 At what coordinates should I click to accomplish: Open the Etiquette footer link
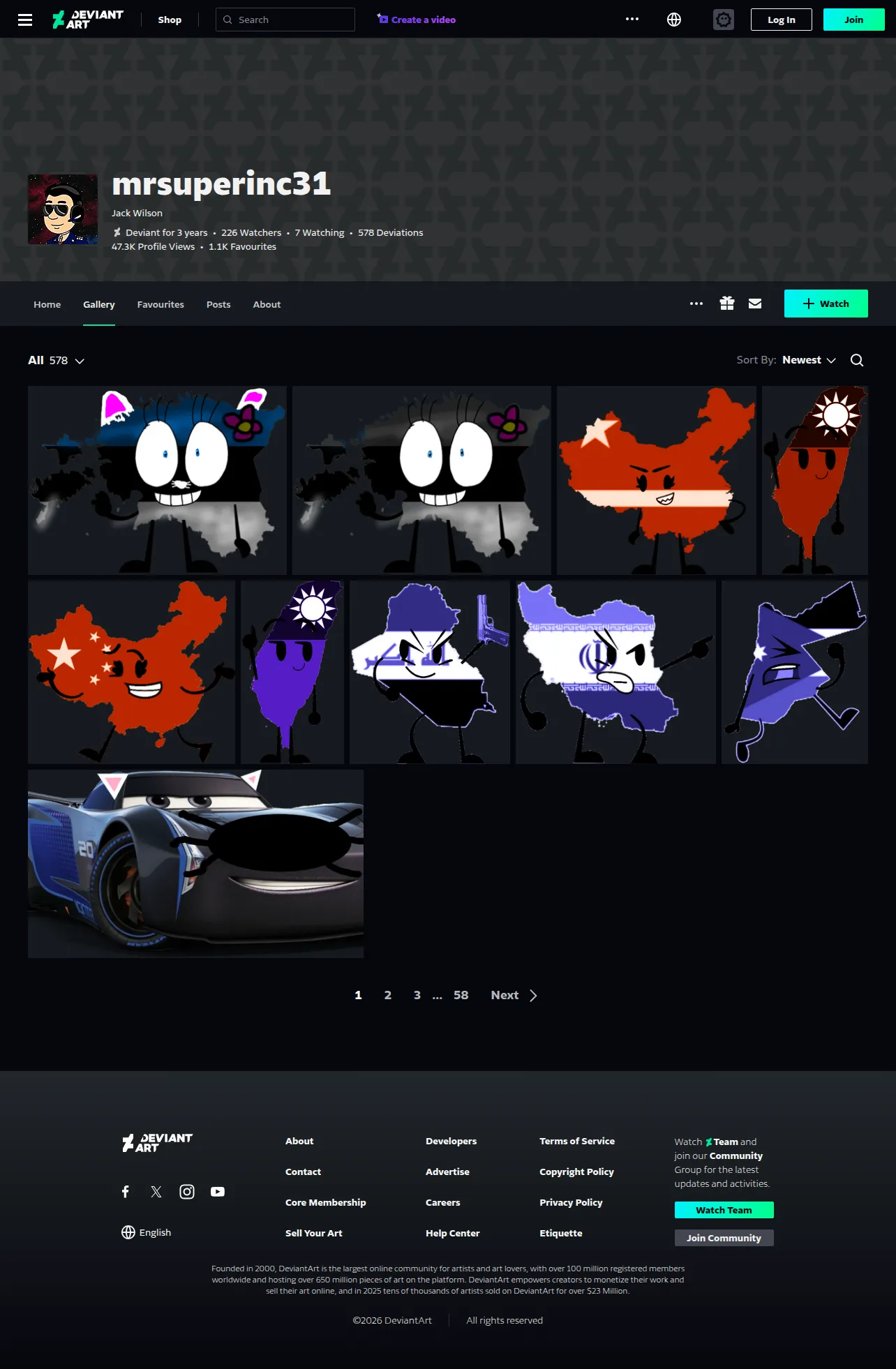561,1233
